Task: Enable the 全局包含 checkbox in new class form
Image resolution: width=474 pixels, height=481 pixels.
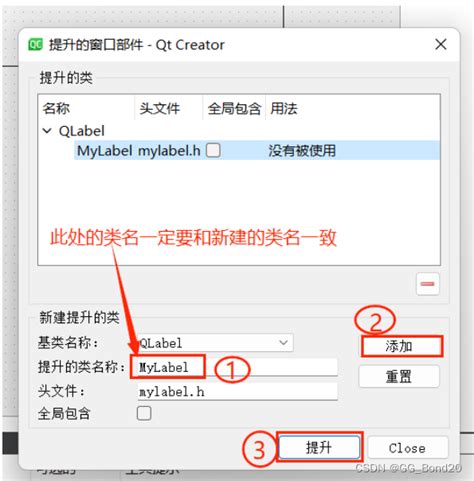Action: point(144,413)
